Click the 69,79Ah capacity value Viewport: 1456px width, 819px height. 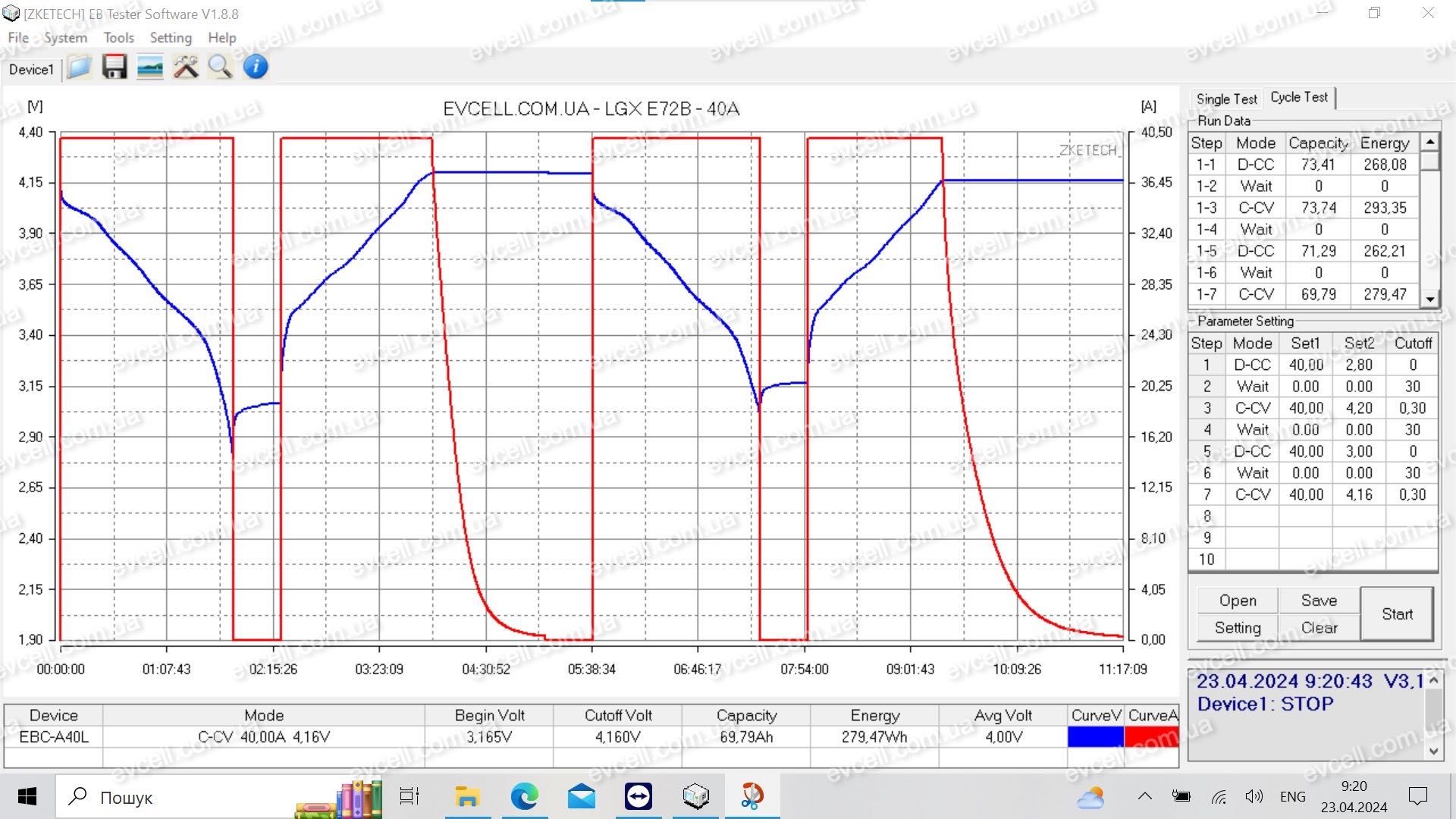746,736
